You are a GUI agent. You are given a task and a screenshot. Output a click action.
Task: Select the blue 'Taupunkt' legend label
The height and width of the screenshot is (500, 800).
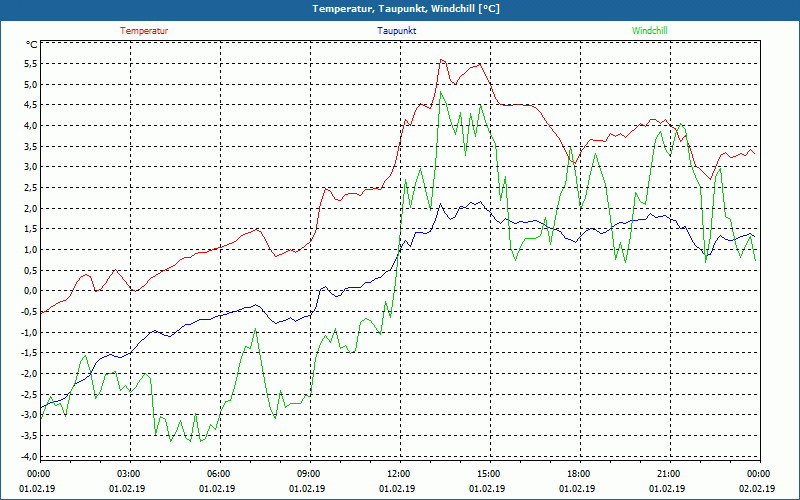[396, 31]
